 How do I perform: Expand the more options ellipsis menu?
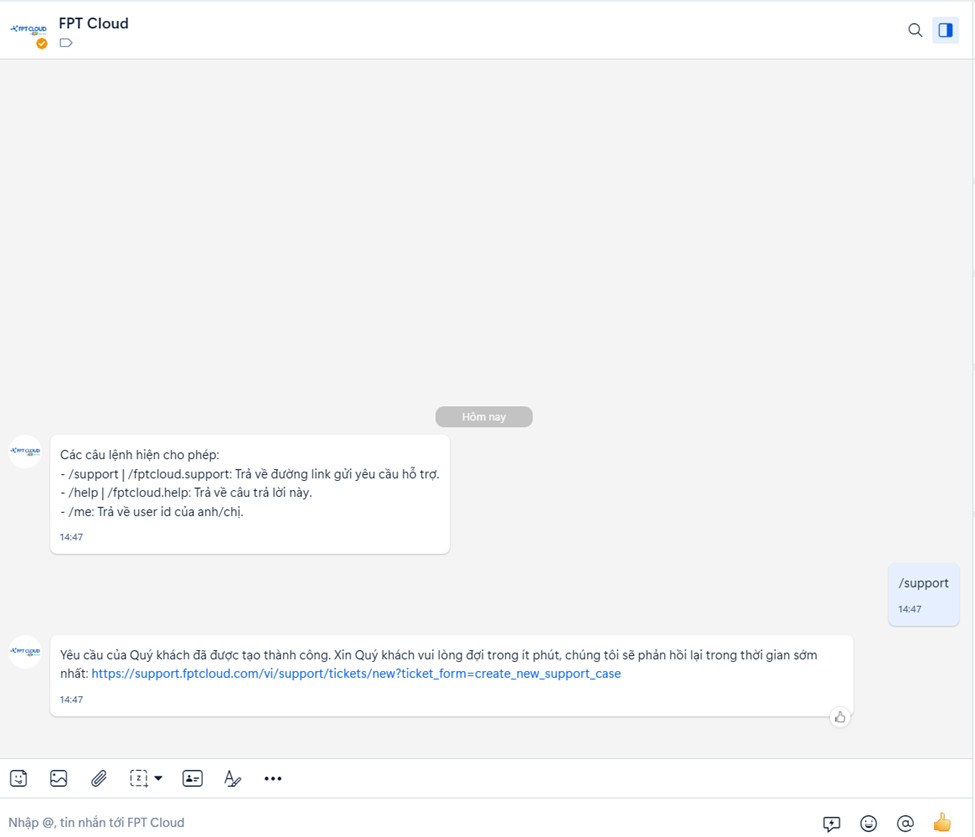pos(273,778)
